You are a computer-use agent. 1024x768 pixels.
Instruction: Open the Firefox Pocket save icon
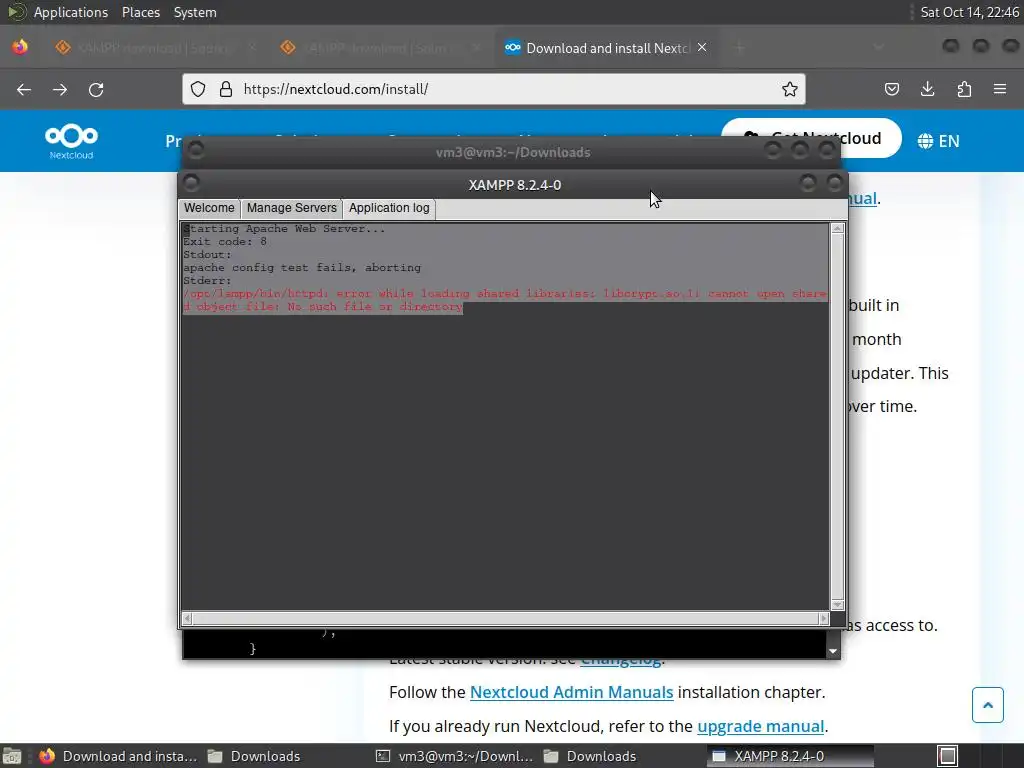click(891, 89)
